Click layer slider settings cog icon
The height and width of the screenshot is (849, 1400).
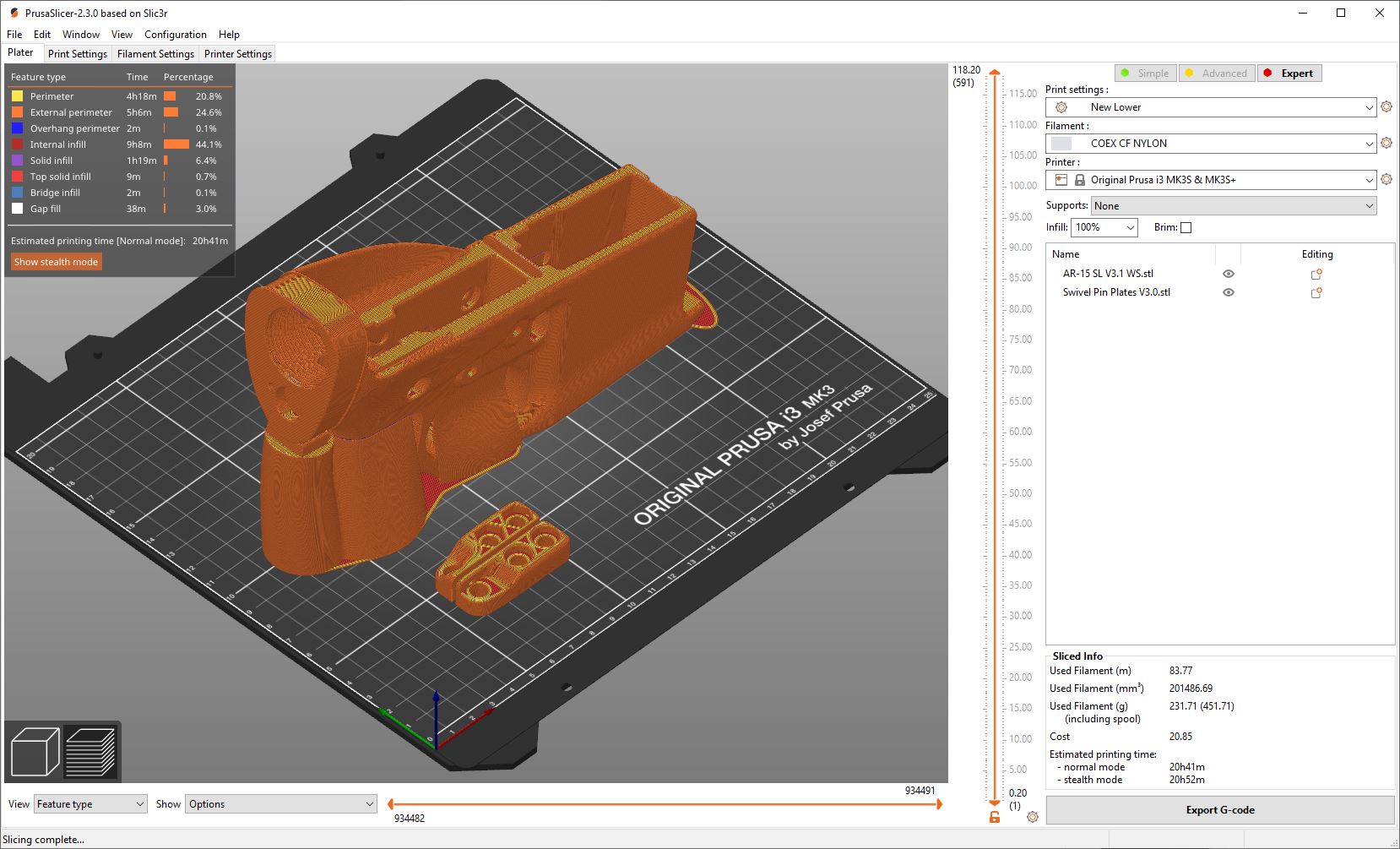click(1032, 817)
